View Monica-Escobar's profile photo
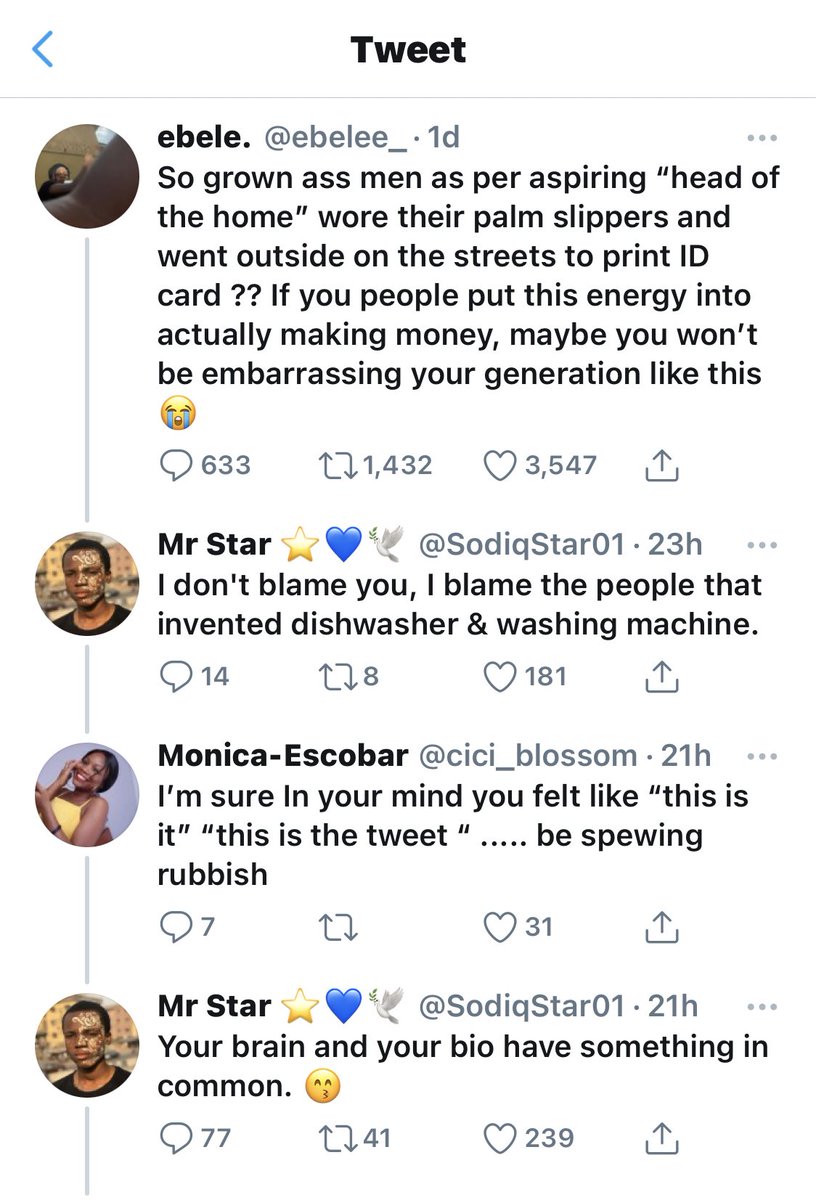The image size is (816, 1200). [87, 794]
